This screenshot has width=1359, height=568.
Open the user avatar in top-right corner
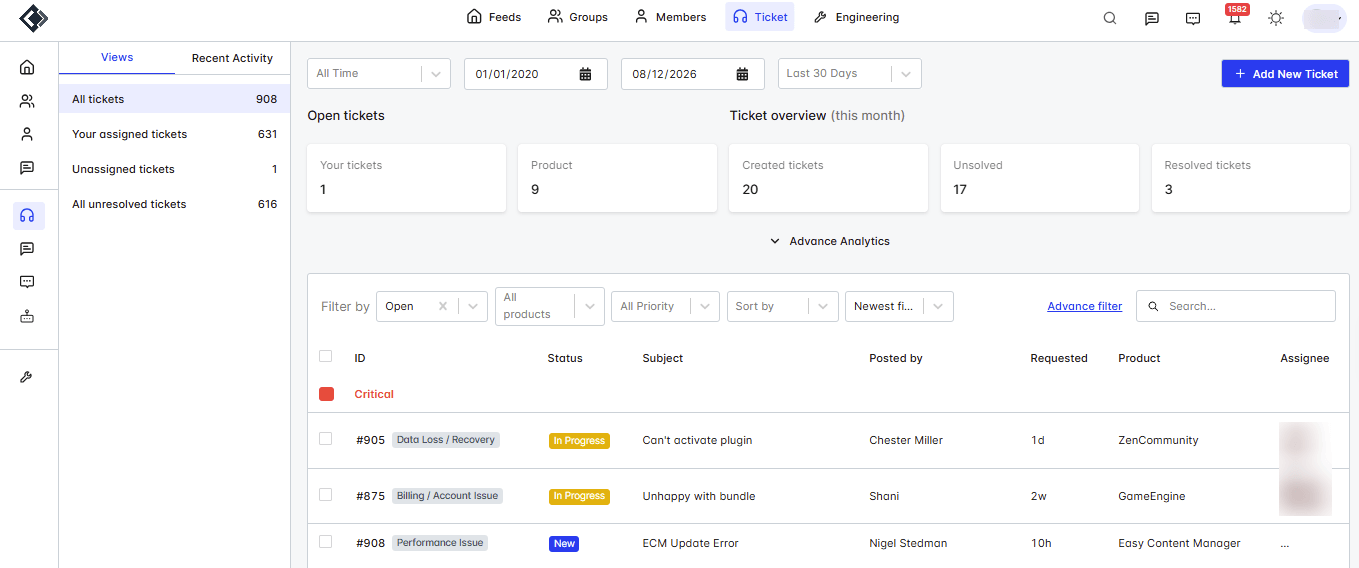pos(1324,17)
